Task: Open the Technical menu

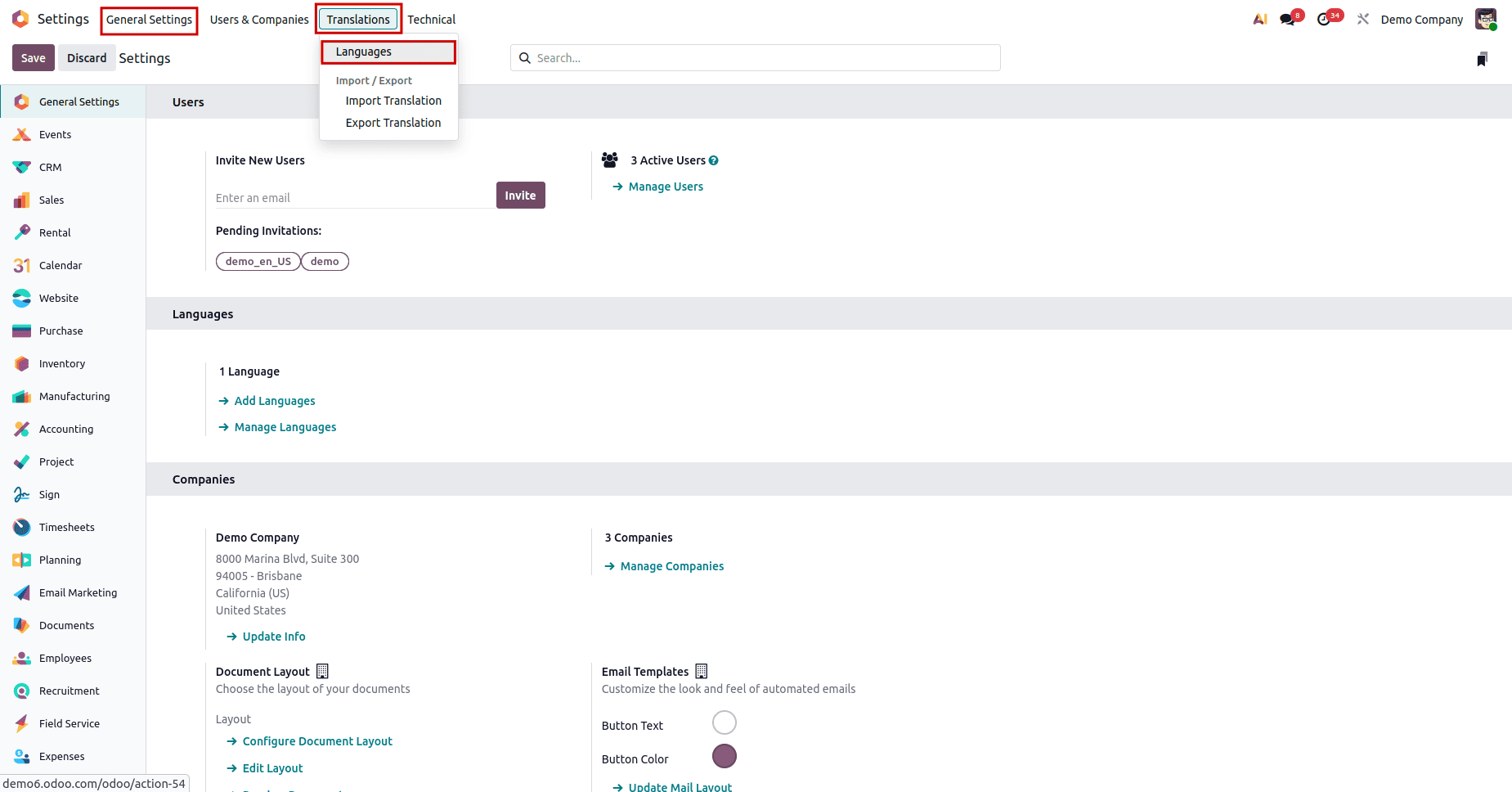Action: (432, 19)
